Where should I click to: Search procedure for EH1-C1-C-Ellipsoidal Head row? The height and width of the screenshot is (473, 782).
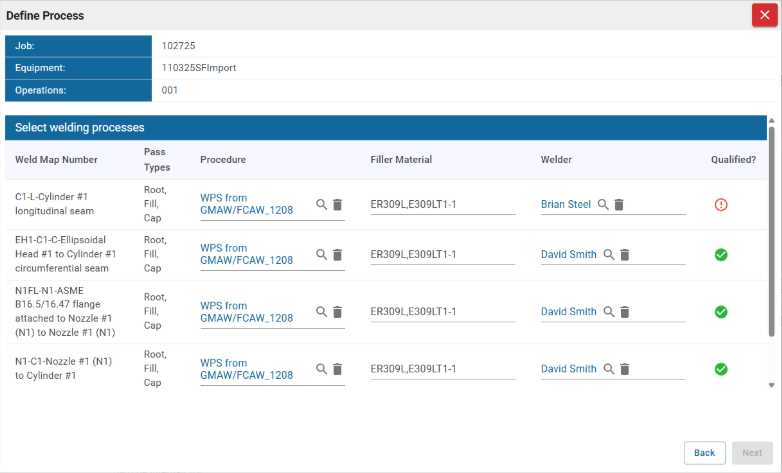pos(321,254)
